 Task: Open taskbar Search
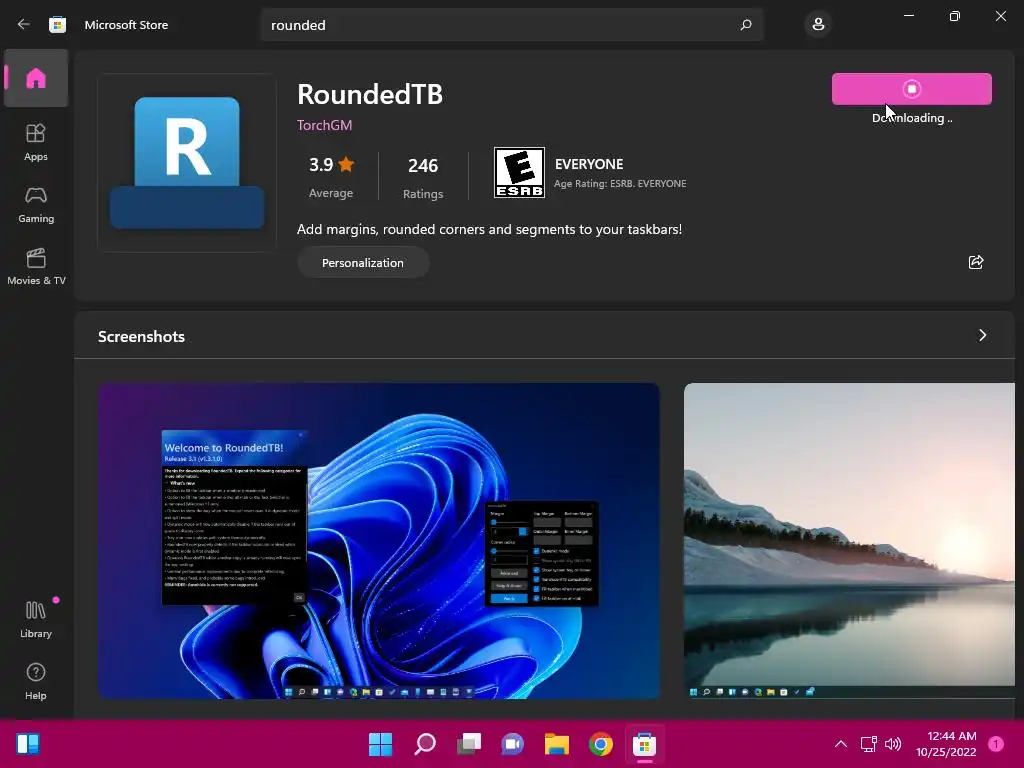424,743
